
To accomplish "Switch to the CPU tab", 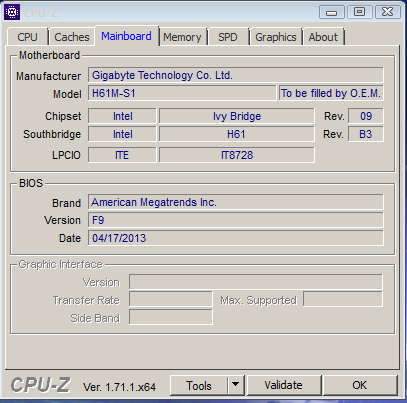I will (x=28, y=37).
